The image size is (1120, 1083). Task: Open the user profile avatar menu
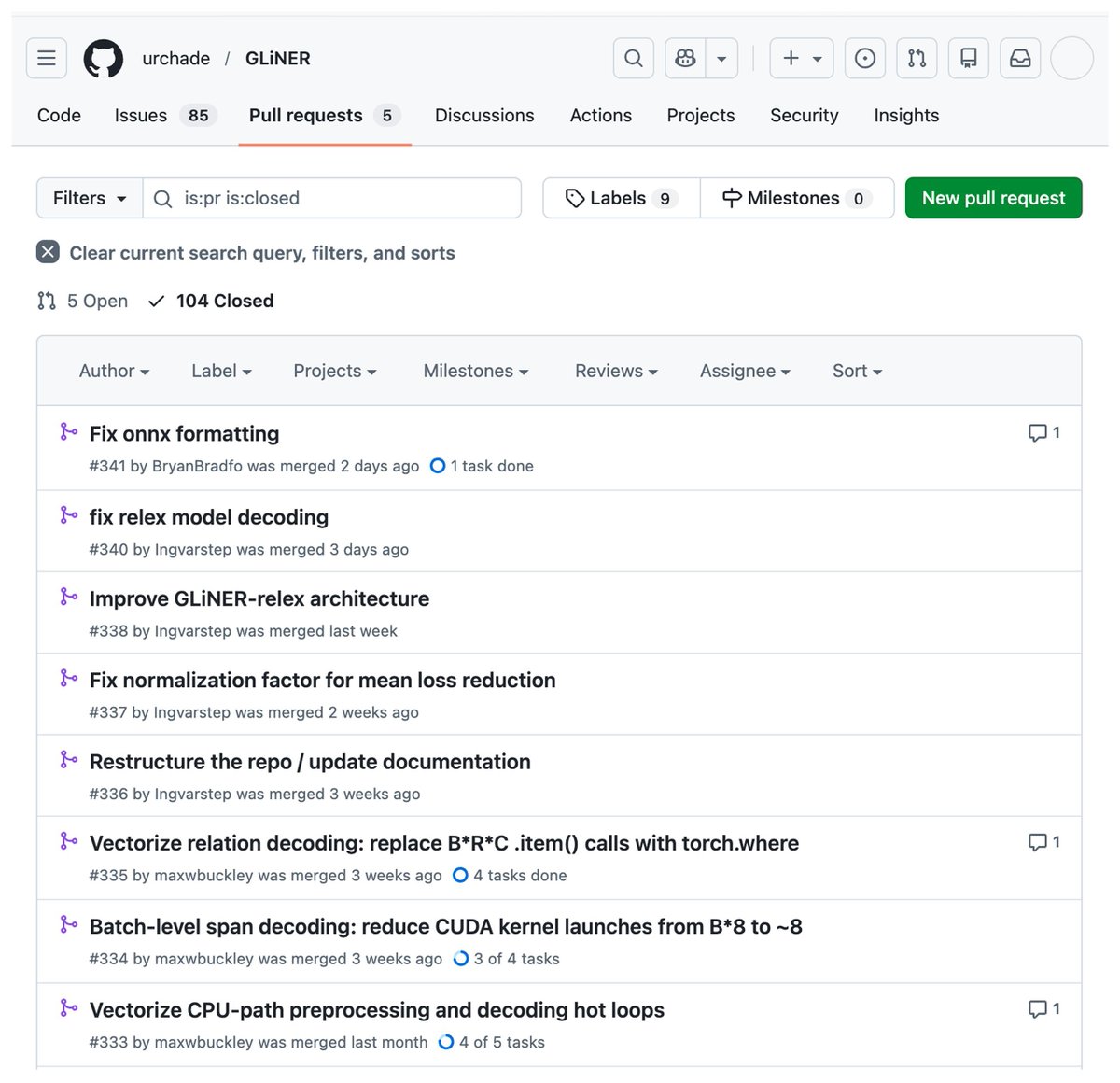tap(1071, 58)
